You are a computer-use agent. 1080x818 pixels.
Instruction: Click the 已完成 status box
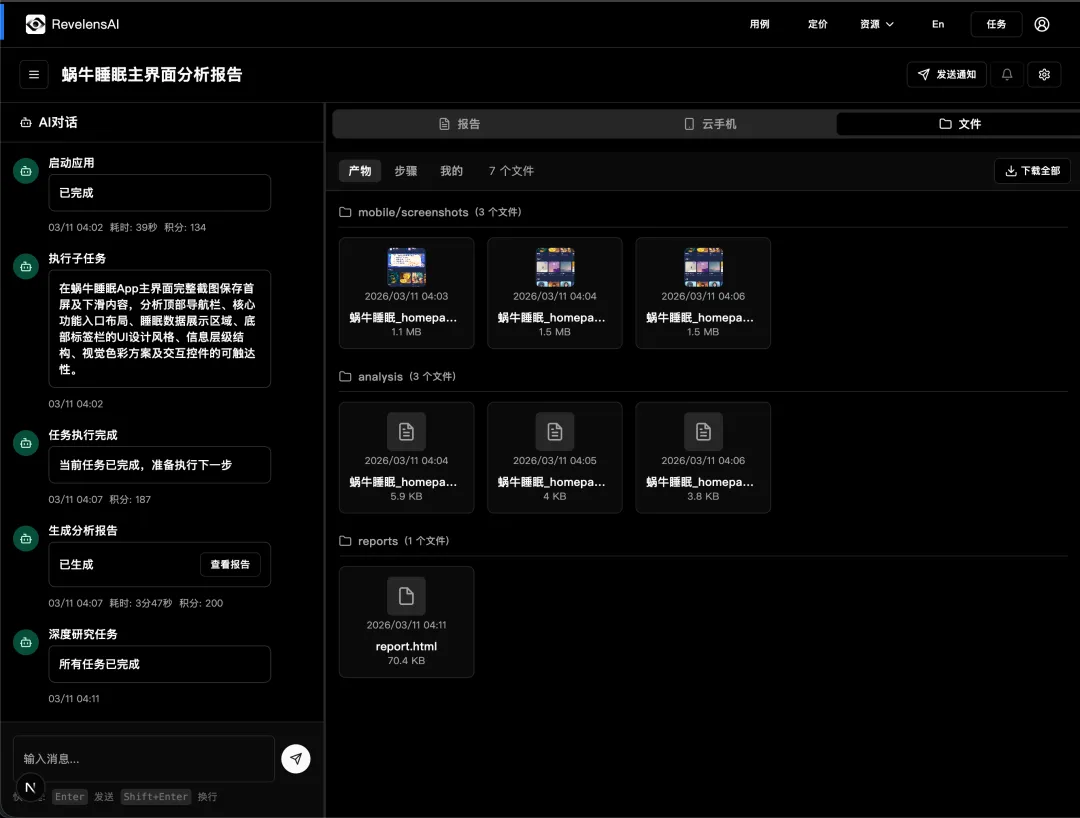(x=159, y=193)
